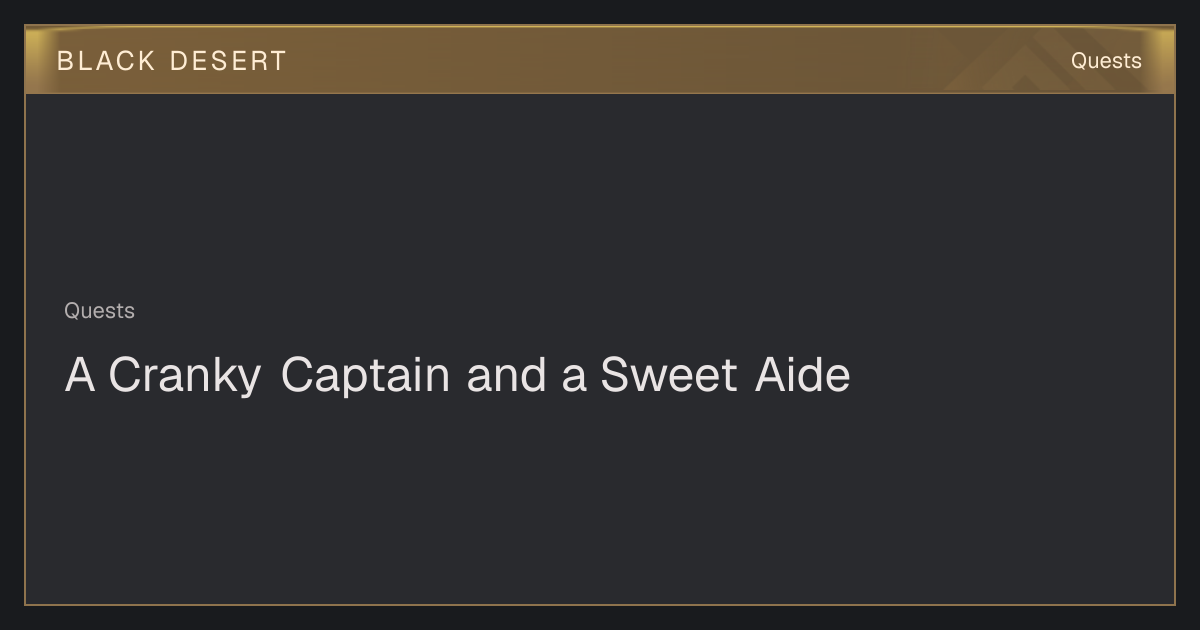Click the gold panel border at the bottom

point(600,604)
